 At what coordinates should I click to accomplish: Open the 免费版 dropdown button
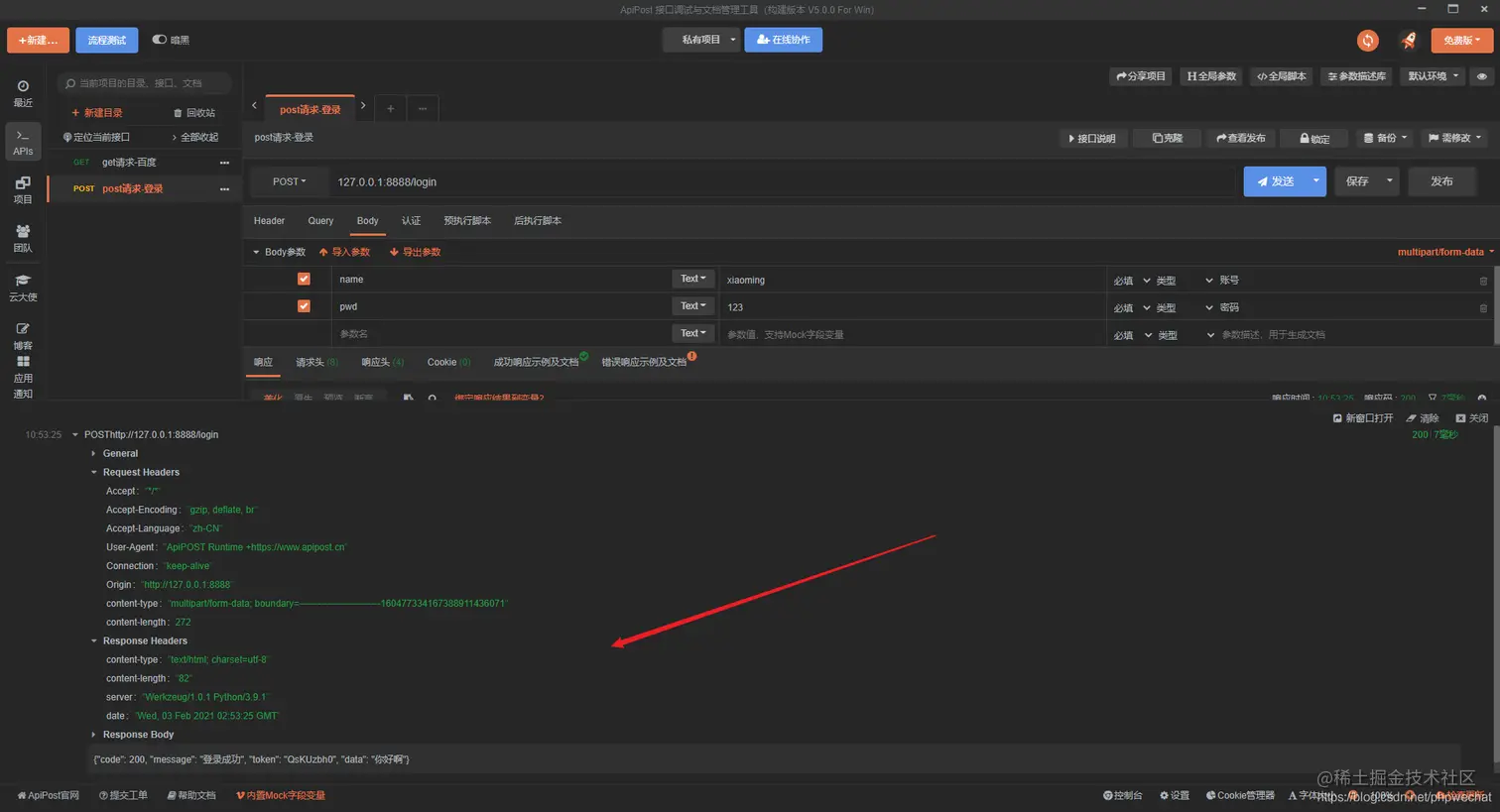click(1461, 40)
